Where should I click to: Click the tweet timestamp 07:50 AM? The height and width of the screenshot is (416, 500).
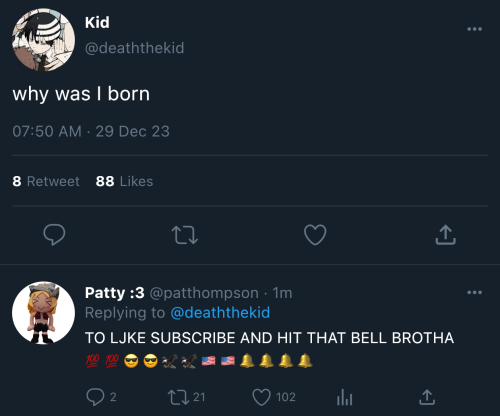click(x=47, y=131)
